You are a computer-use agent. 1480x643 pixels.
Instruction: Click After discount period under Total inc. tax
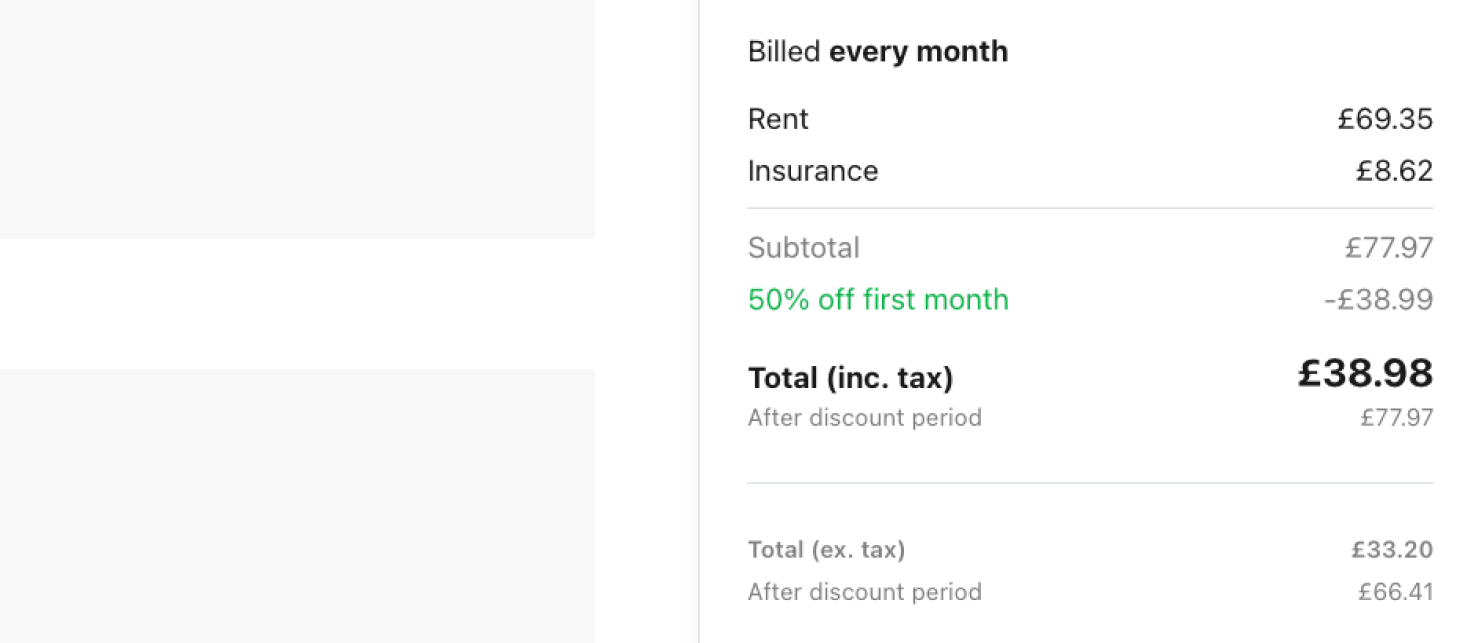[x=865, y=417]
